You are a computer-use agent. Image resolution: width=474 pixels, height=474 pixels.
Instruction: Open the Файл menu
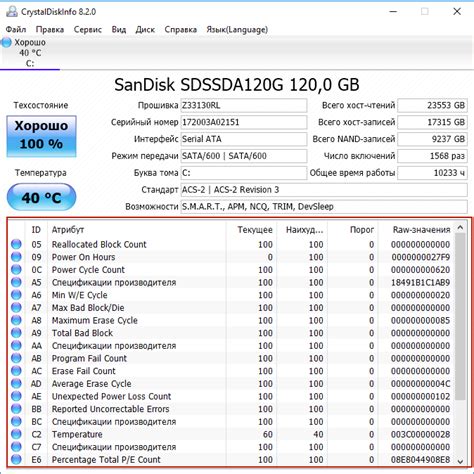coord(16,30)
